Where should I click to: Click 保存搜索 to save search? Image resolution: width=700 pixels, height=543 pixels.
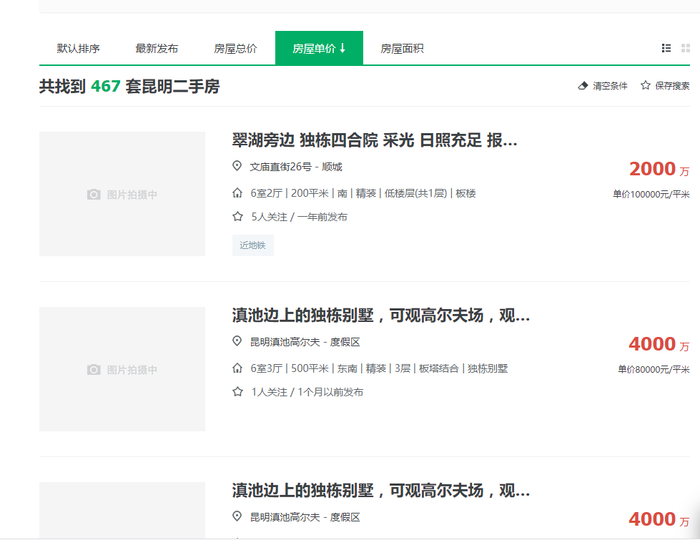[x=672, y=86]
